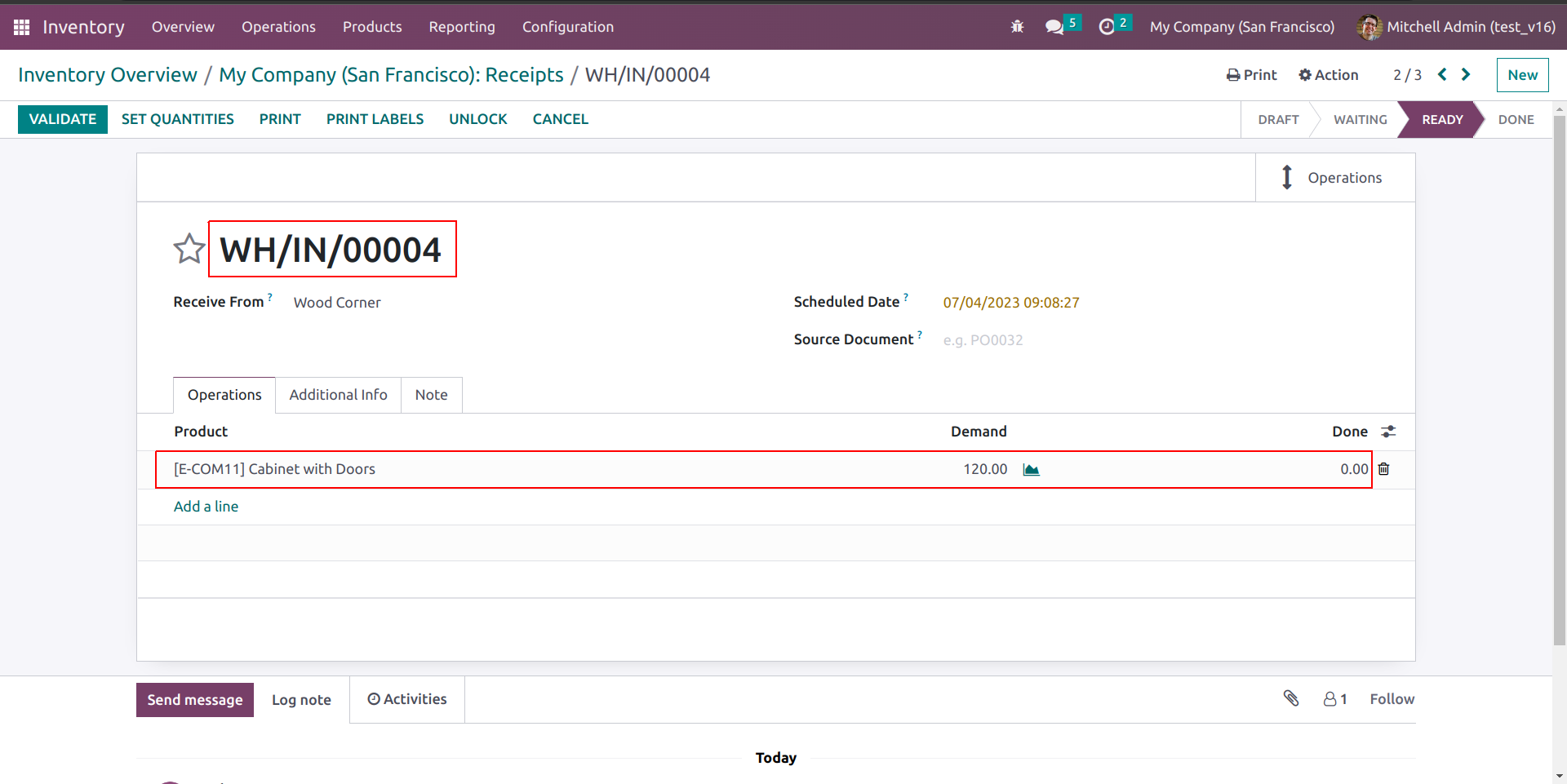Click the Send message button
This screenshot has height=784, width=1567.
195,700
